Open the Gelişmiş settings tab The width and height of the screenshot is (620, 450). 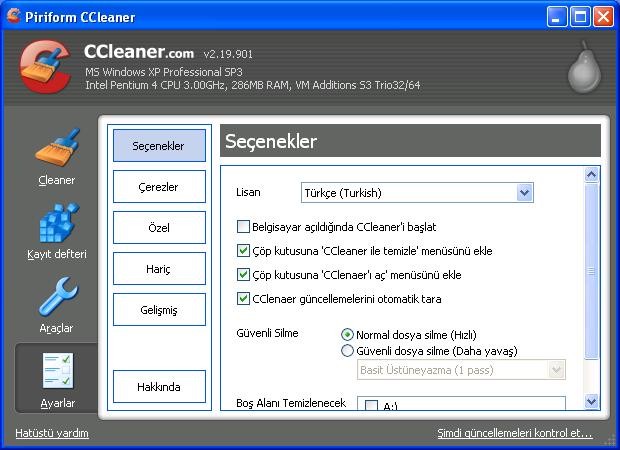pyautogui.click(x=159, y=310)
